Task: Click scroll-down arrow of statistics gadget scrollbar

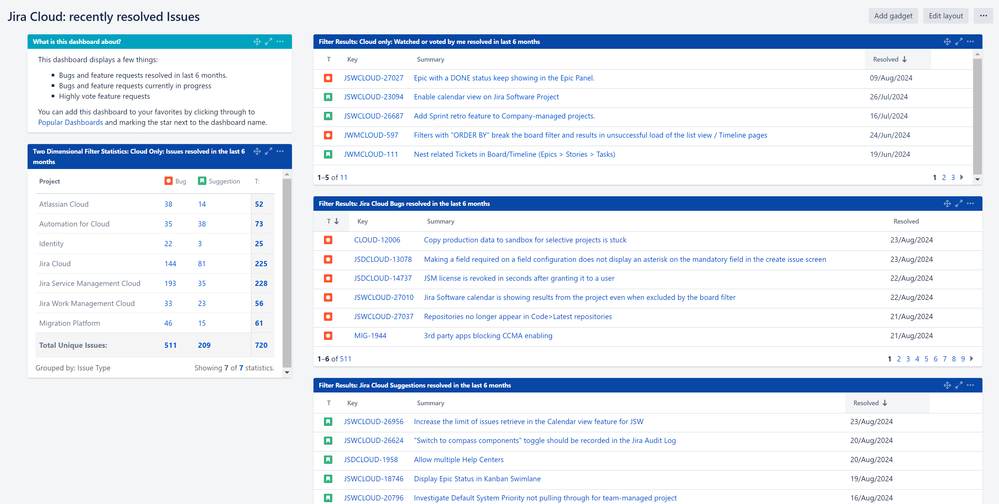Action: tap(287, 372)
